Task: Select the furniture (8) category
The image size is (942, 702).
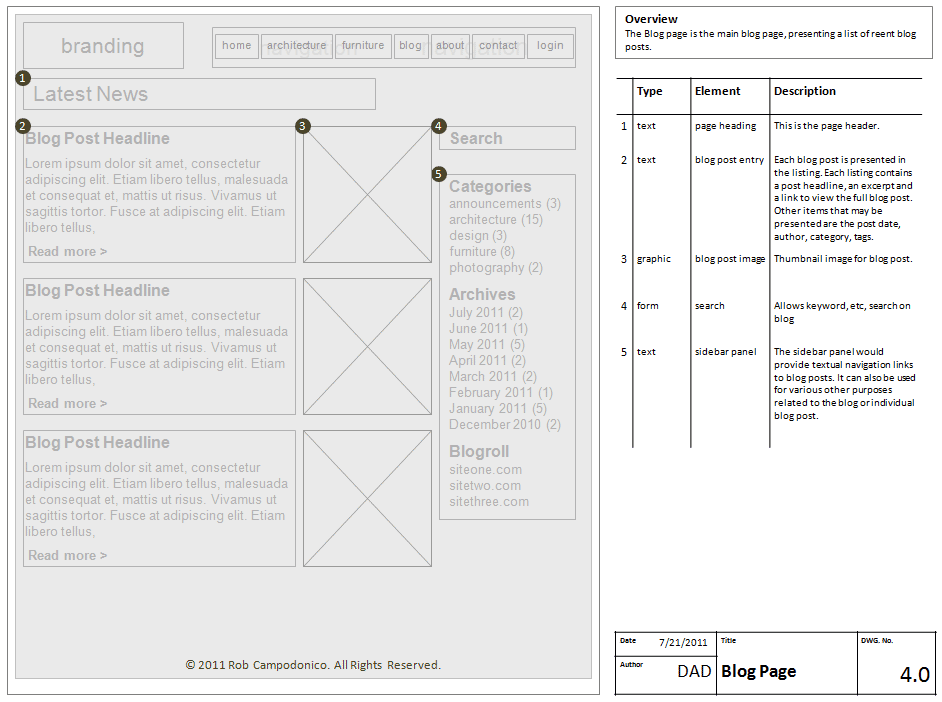Action: click(x=482, y=252)
